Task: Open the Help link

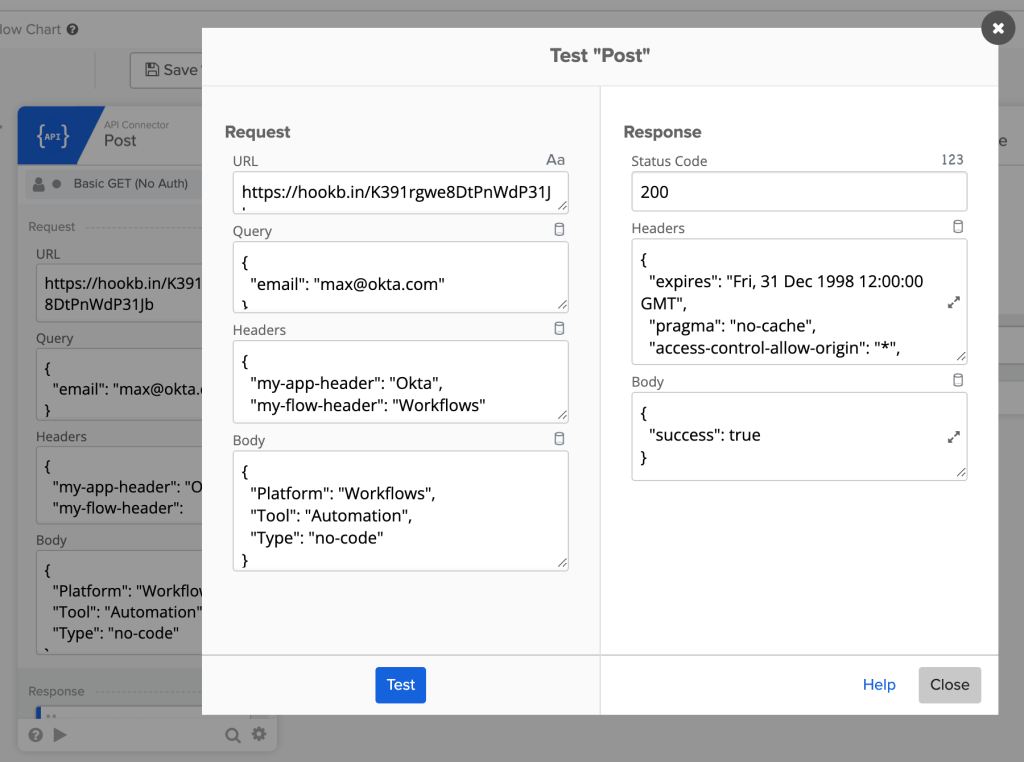Action: pos(879,685)
